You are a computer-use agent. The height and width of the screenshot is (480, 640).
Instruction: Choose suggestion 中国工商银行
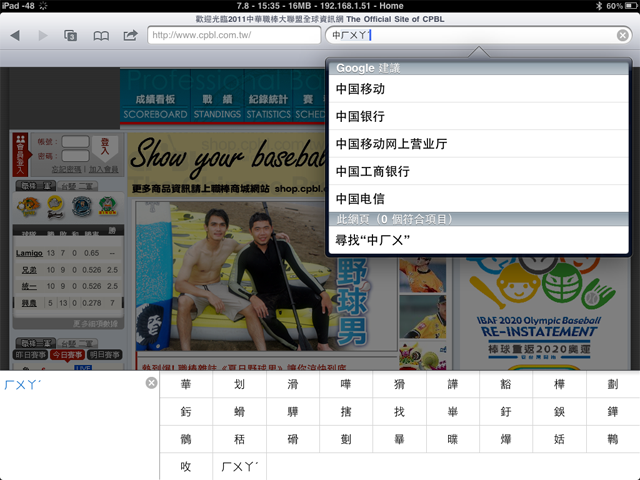coord(478,171)
